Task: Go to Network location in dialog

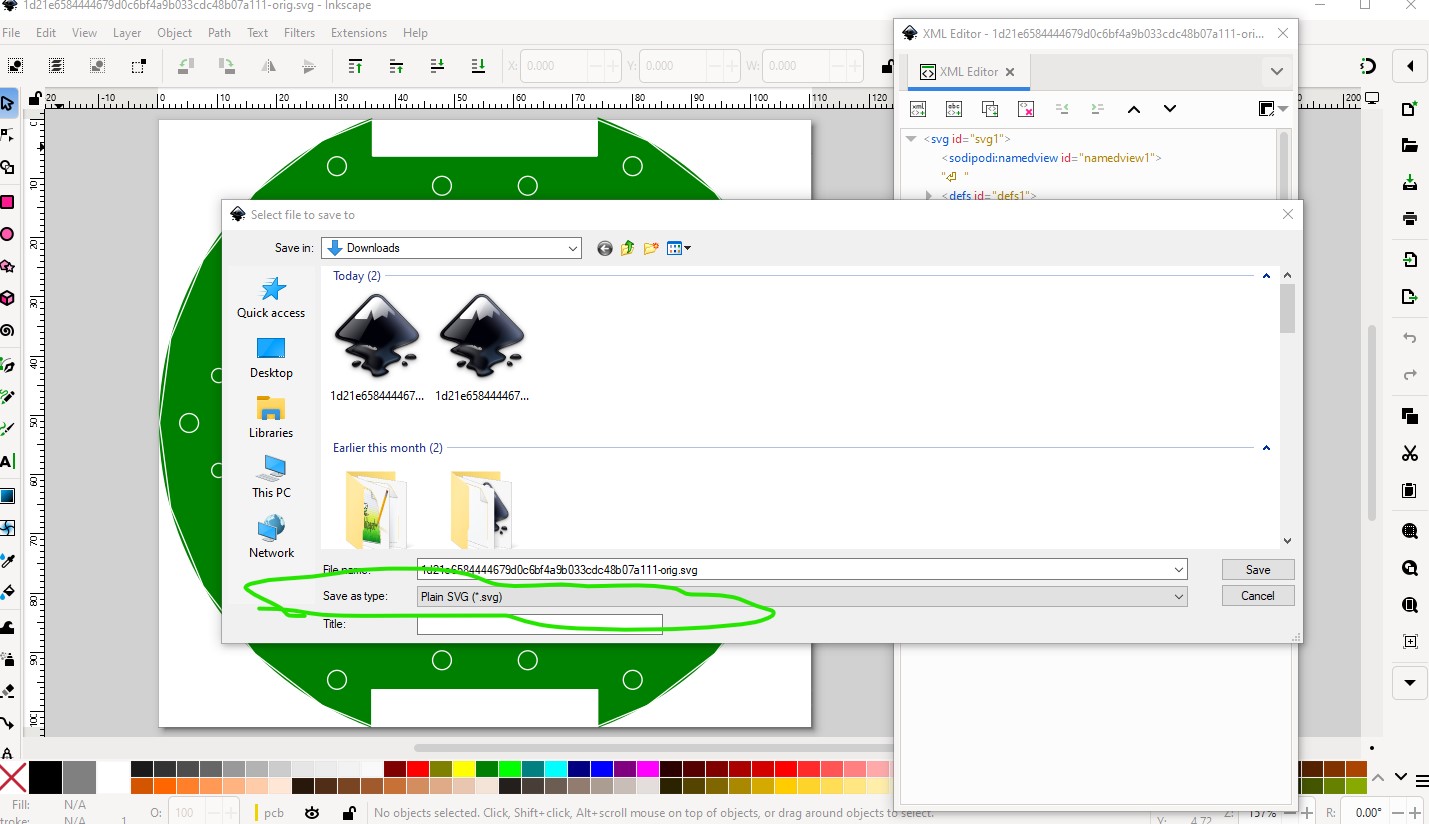Action: pos(271,537)
